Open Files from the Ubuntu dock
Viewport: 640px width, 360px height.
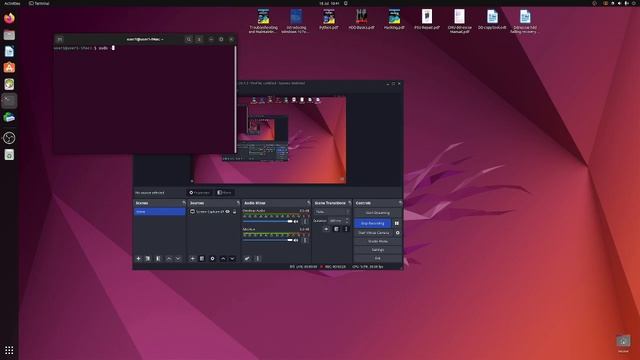pos(9,35)
